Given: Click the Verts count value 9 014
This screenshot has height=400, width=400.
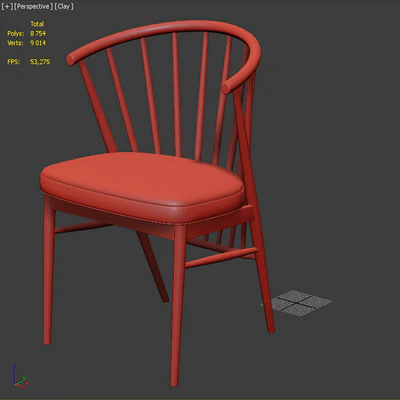Looking at the screenshot, I should point(38,43).
